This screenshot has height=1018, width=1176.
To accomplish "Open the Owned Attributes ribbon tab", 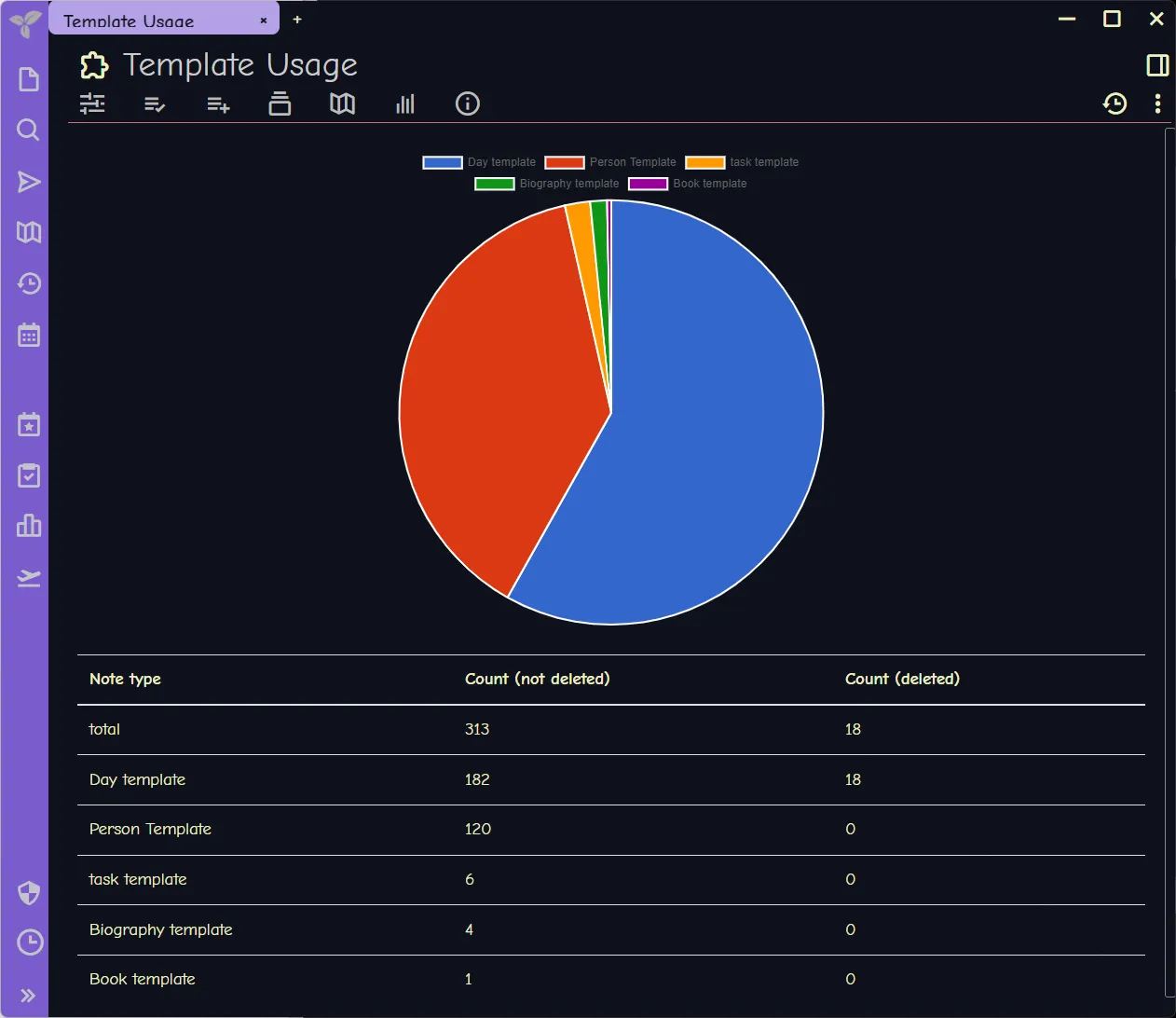I will 155,104.
